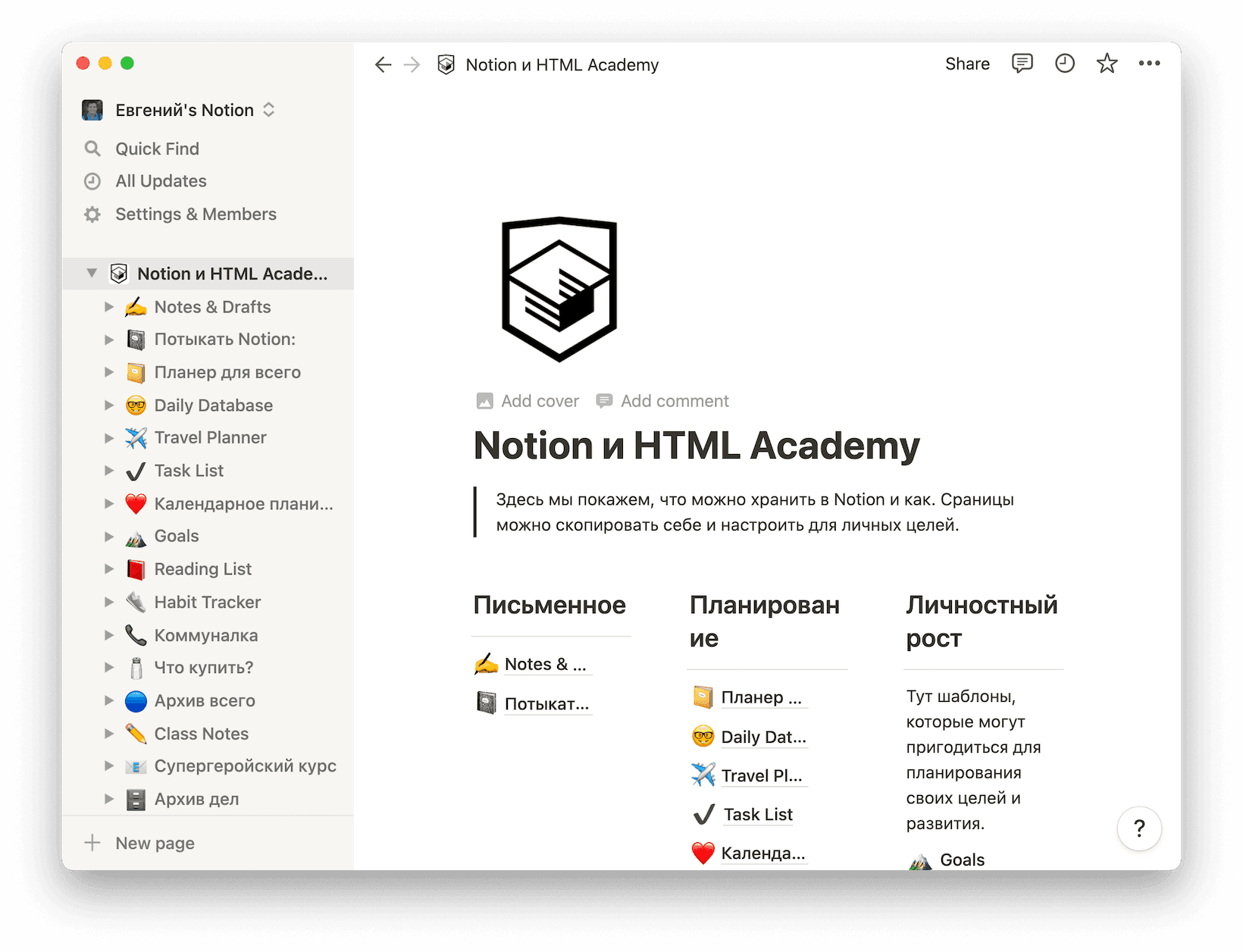Expand the Reading List sidebar page
The image size is (1243, 952).
109,569
